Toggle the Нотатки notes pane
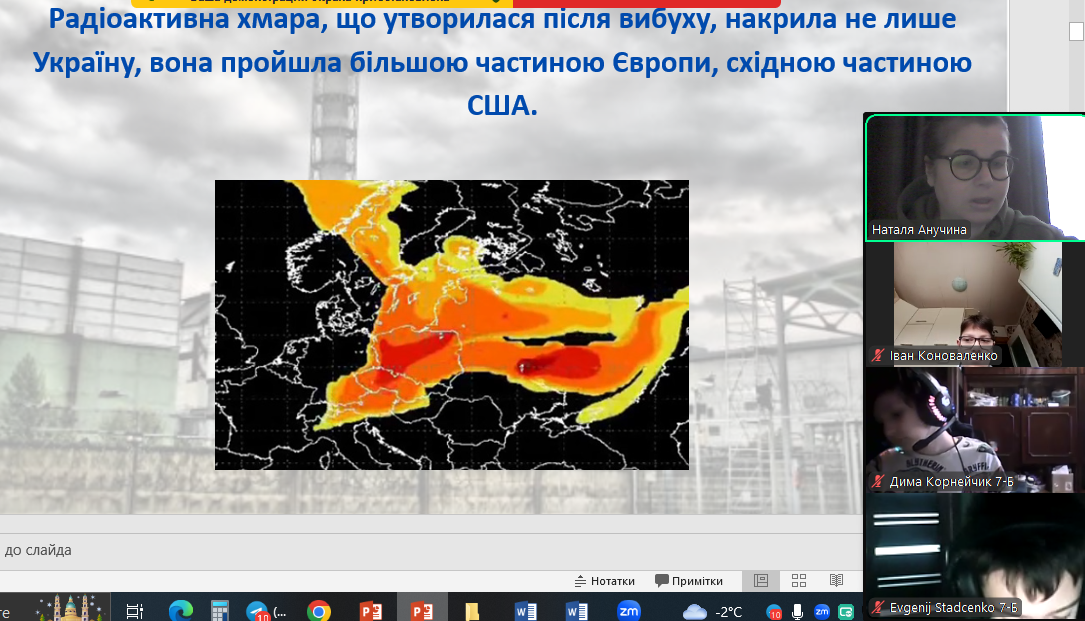Screen dimensions: 1085x621 pyautogui.click(x=605, y=581)
